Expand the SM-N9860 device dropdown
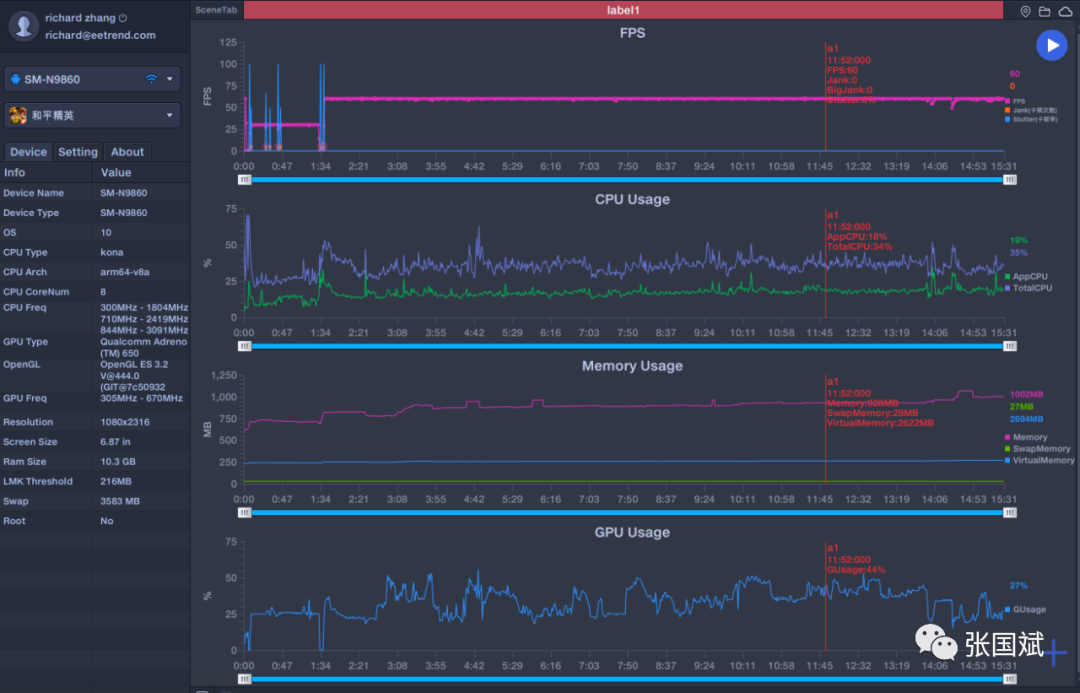Screen dimensions: 1080x693 coord(170,79)
